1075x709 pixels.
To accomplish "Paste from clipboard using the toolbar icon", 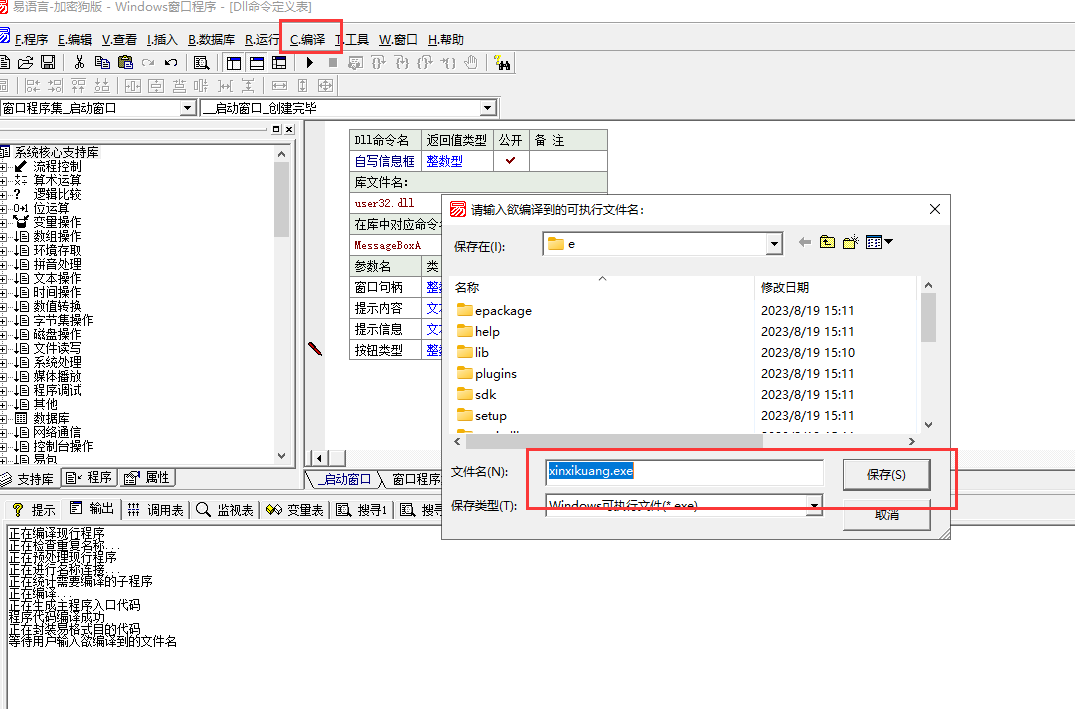I will point(125,63).
